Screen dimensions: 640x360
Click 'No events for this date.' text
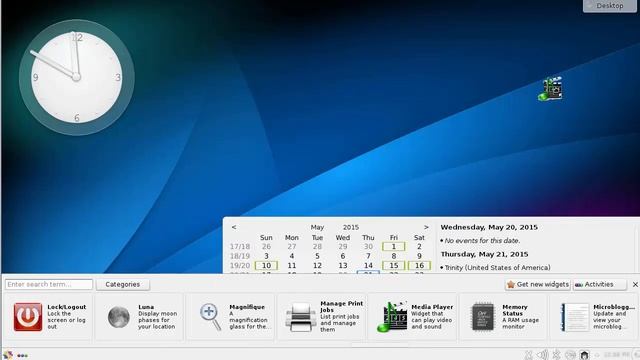[482, 241]
